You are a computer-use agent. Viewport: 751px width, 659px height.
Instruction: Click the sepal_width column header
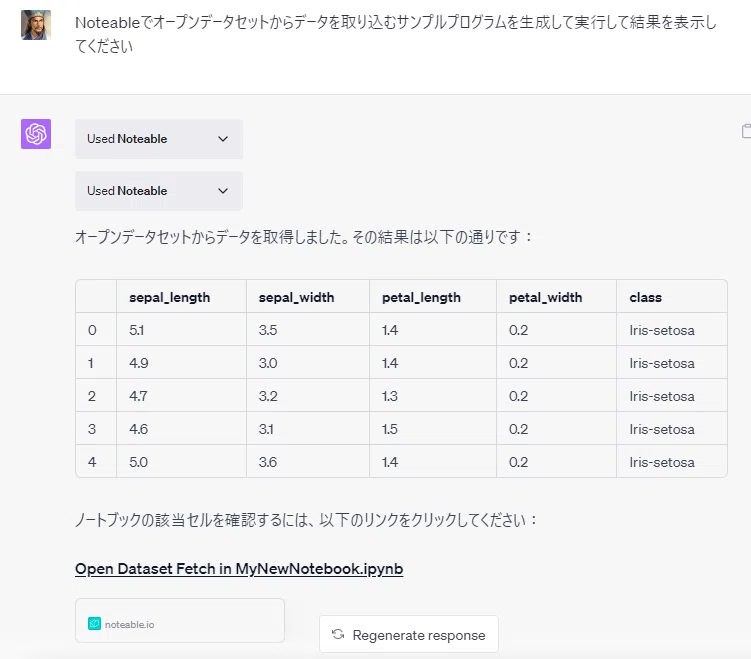(308, 297)
